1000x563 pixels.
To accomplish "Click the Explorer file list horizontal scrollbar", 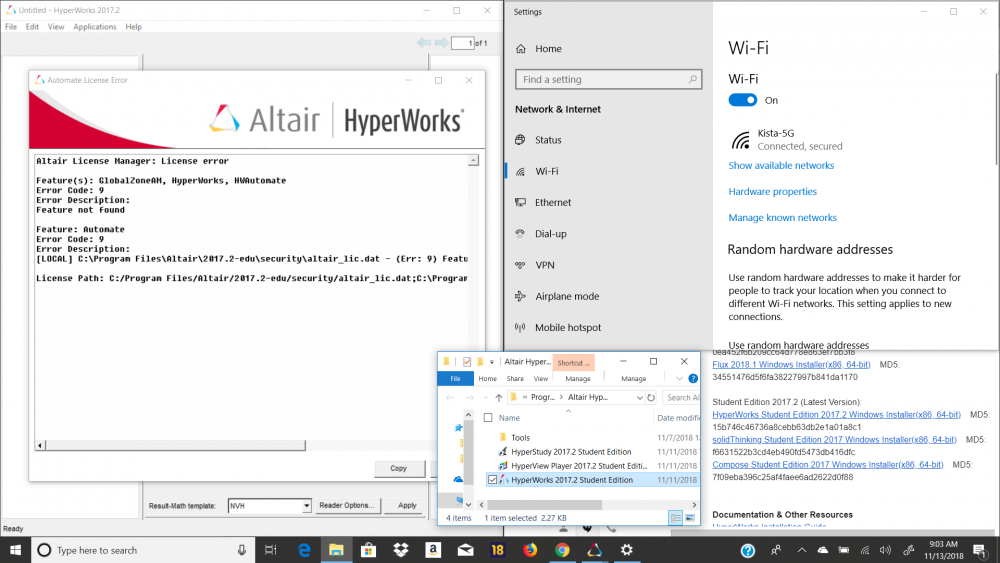I will pyautogui.click(x=544, y=504).
